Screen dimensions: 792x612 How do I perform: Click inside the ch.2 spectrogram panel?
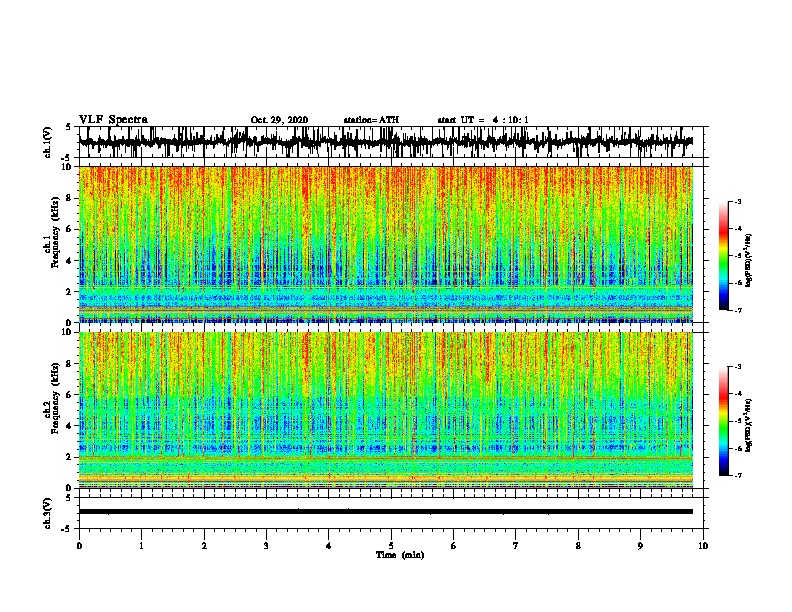(x=385, y=410)
